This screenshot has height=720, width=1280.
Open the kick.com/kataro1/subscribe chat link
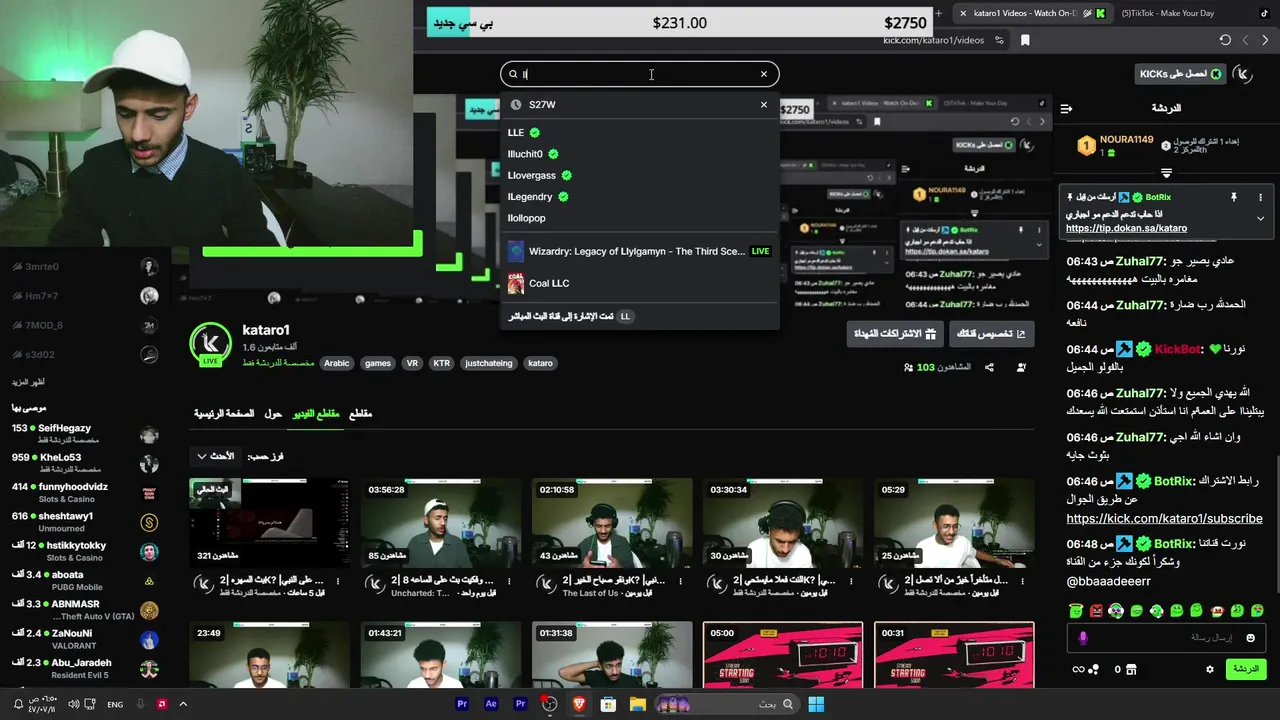(1164, 519)
